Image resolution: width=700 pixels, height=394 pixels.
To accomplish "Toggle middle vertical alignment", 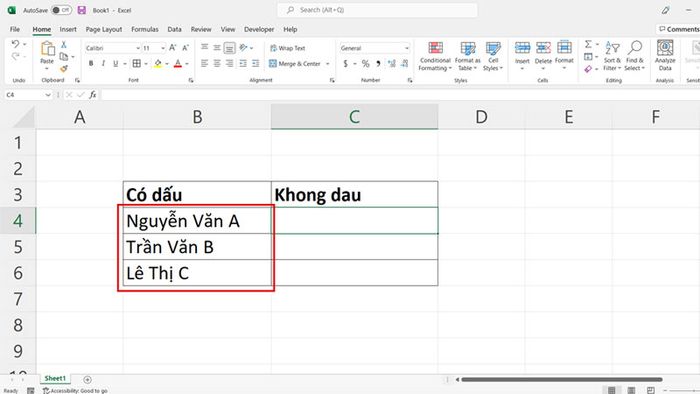I will point(217,48).
